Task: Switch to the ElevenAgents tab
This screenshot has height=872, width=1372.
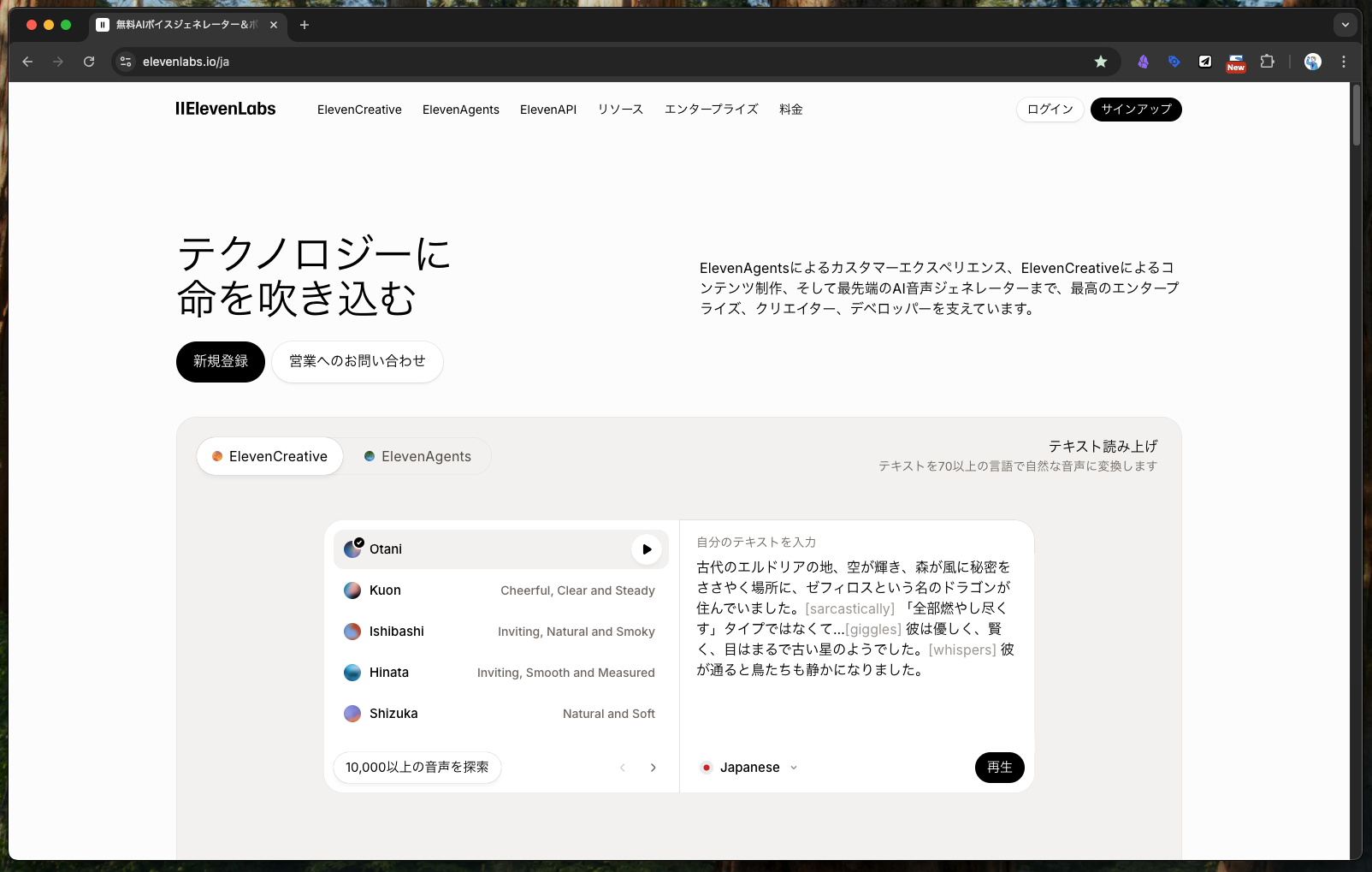Action: (417, 457)
